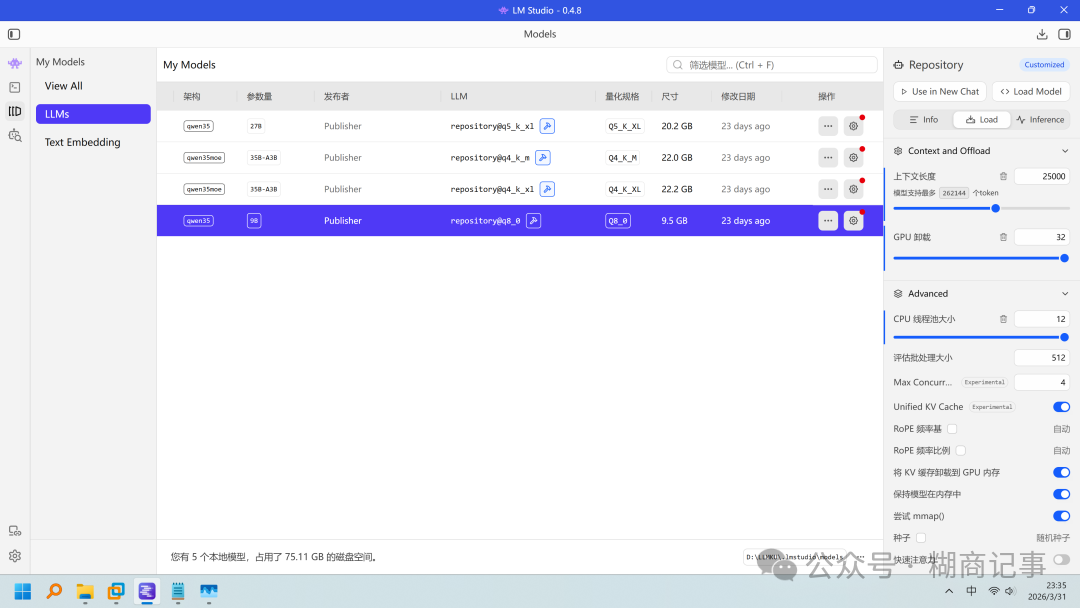Toggle Unified KV Cache switch
This screenshot has width=1080, height=608.
tap(1061, 407)
